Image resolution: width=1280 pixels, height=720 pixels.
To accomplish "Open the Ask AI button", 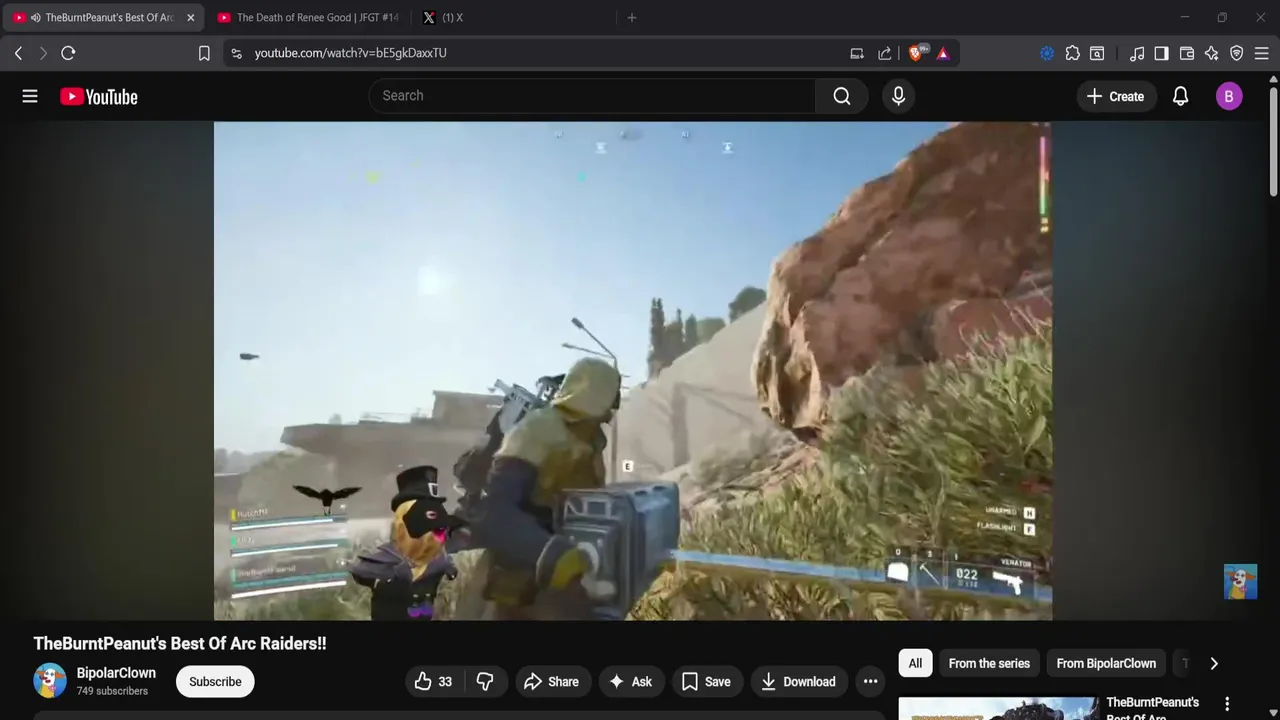I will pos(631,682).
